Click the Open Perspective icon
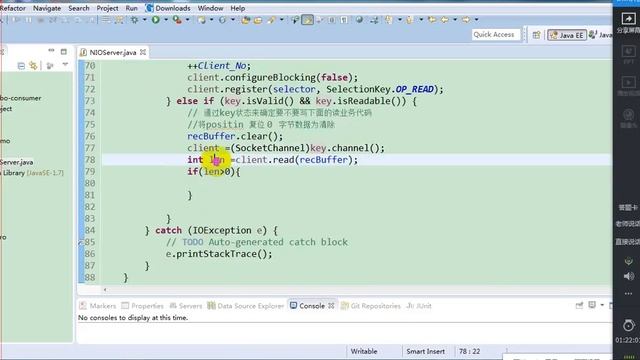Viewport: 640px width, 360px height. click(536, 35)
